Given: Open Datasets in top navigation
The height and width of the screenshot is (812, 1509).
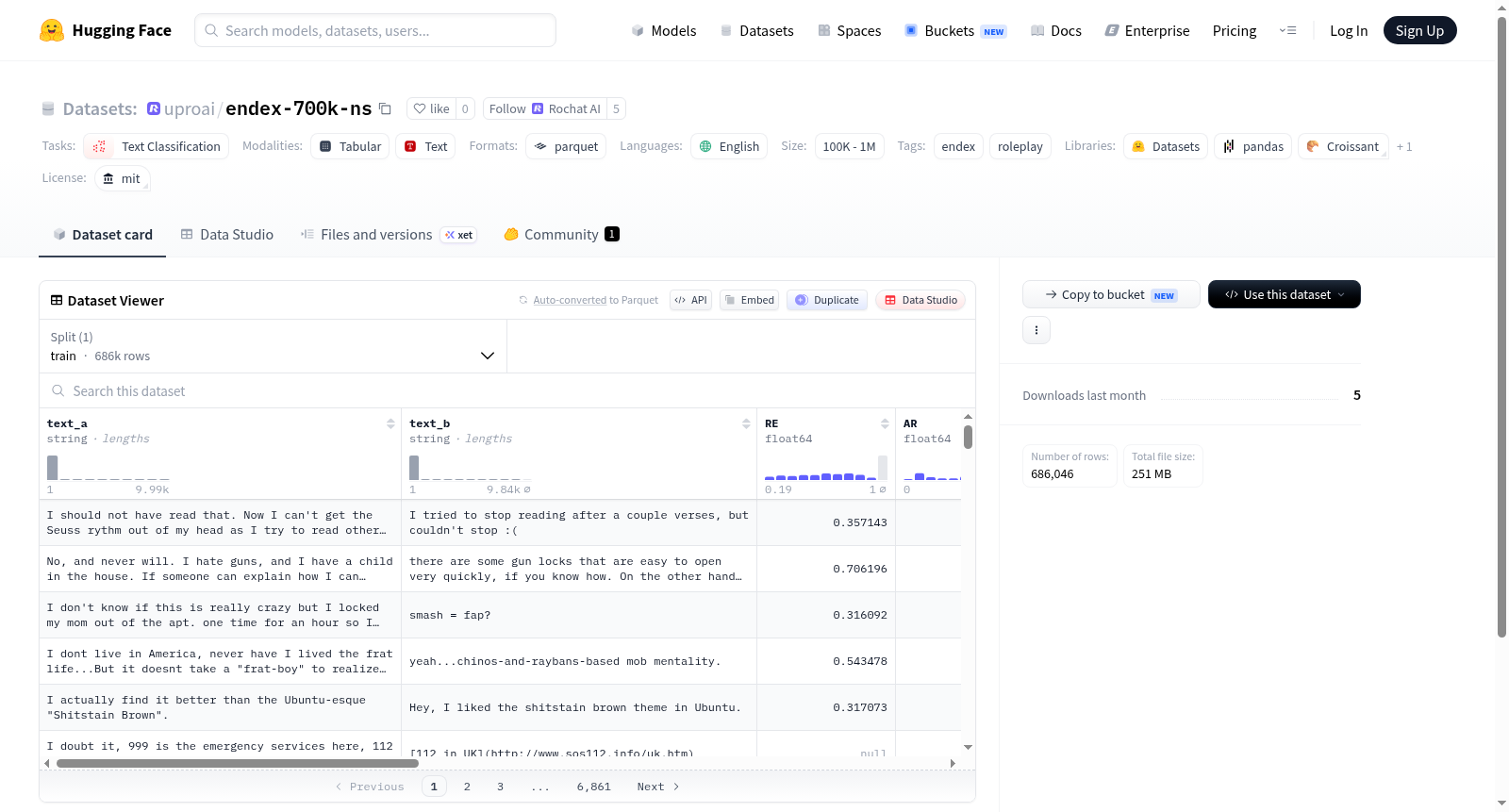Looking at the screenshot, I should 756,30.
